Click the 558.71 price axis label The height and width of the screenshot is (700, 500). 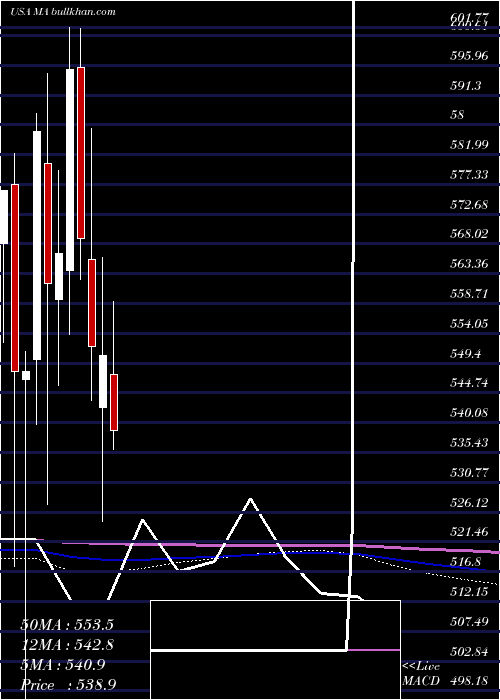pos(469,294)
